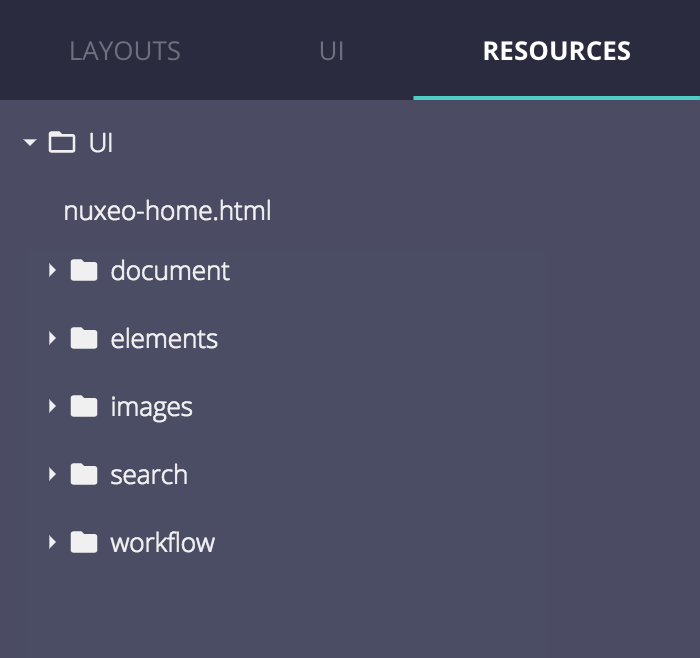Image resolution: width=700 pixels, height=658 pixels.
Task: Click the workflow folder icon
Action: [x=84, y=542]
